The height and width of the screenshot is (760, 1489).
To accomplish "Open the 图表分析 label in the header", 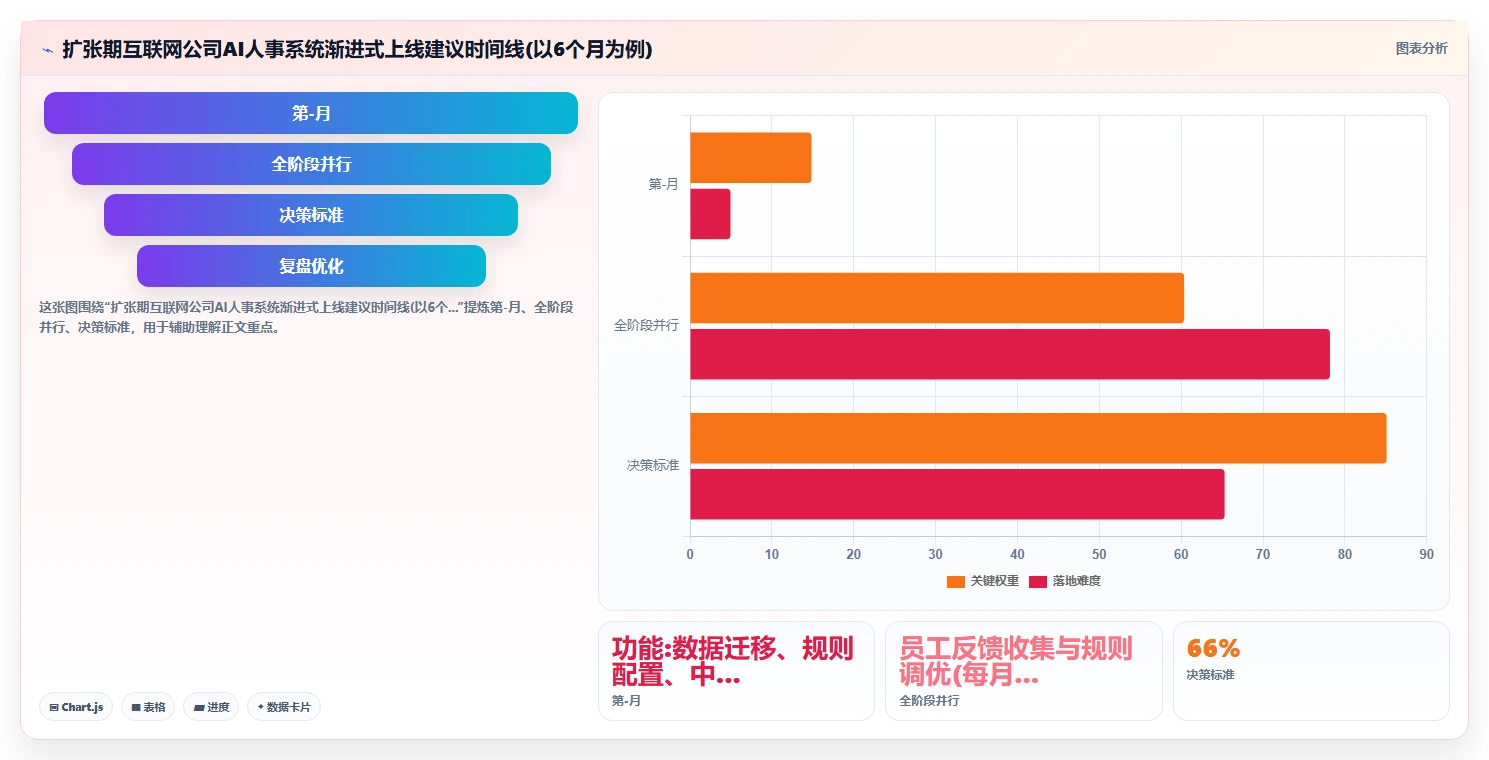I will (1421, 49).
